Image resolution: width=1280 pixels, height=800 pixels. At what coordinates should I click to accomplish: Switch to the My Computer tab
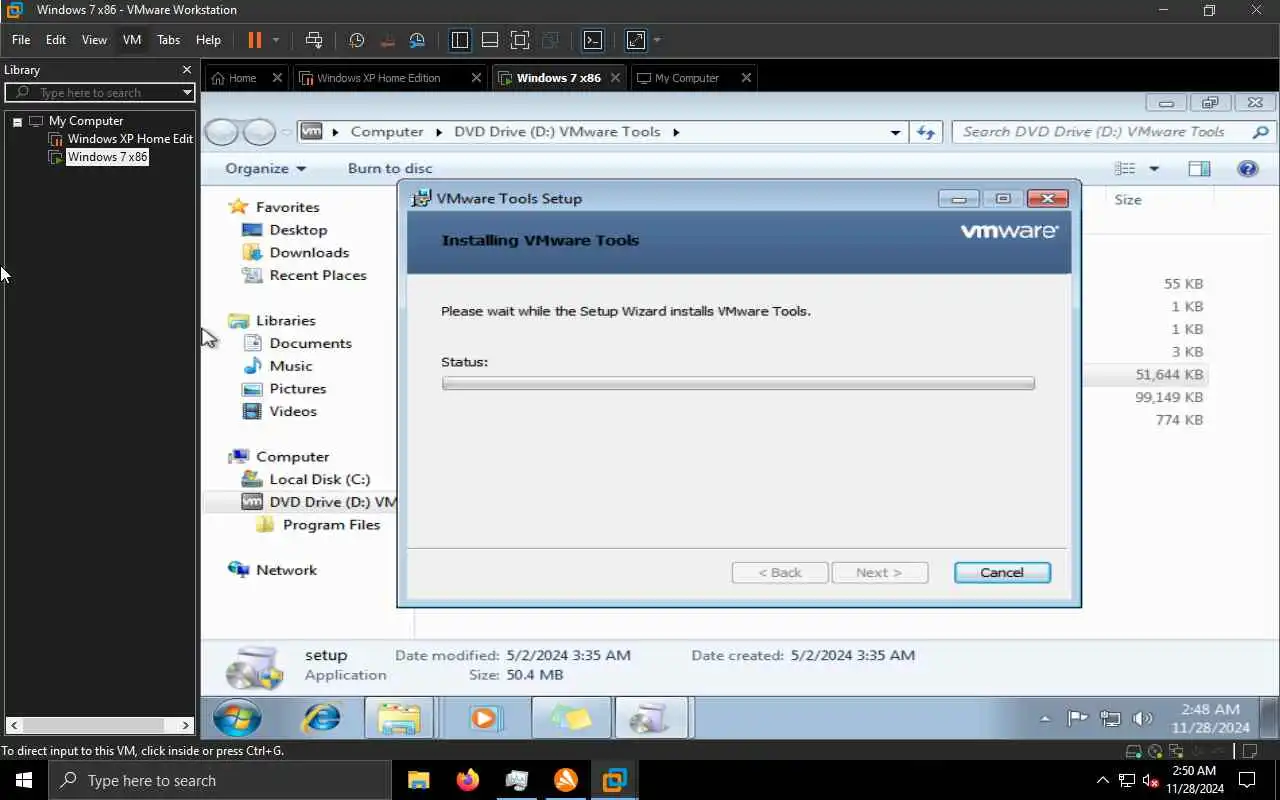click(687, 78)
